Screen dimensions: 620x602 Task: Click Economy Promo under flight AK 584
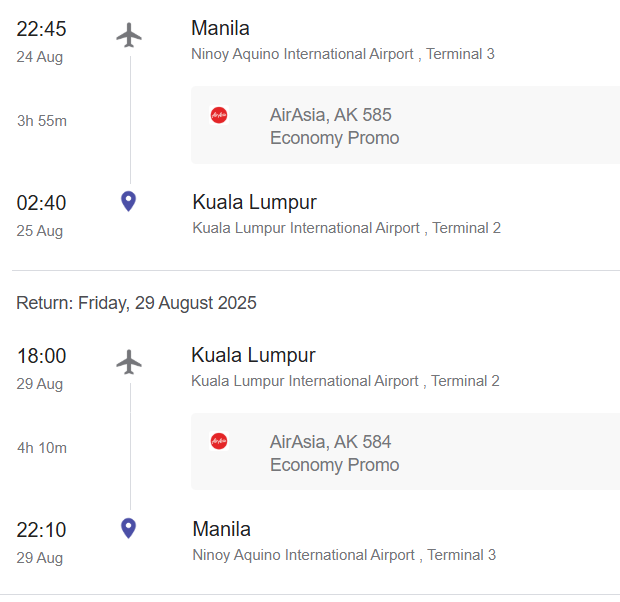coord(334,465)
